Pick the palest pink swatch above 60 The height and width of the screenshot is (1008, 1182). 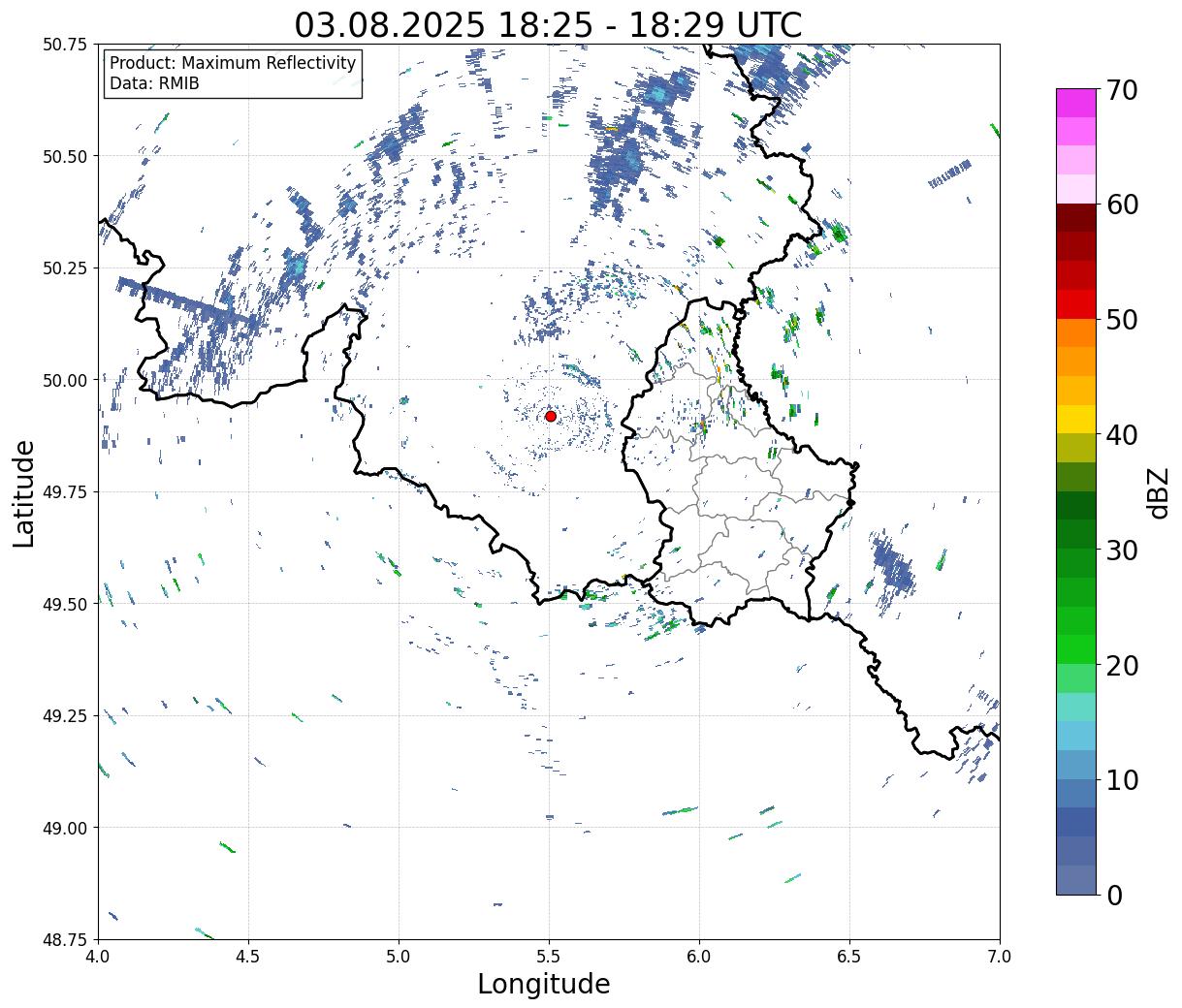[x=1076, y=189]
